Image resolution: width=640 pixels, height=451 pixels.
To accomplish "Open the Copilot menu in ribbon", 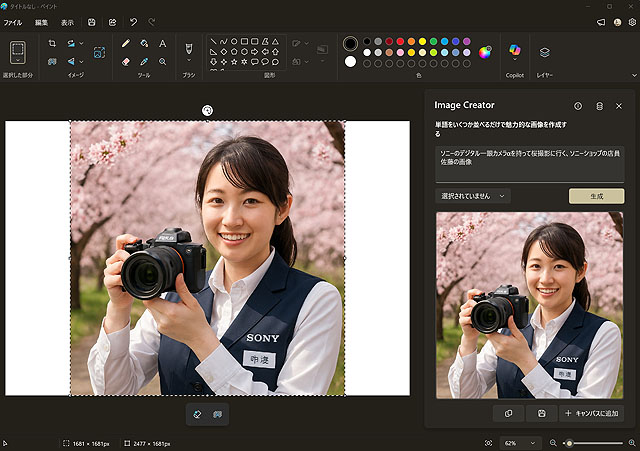I will [x=515, y=52].
